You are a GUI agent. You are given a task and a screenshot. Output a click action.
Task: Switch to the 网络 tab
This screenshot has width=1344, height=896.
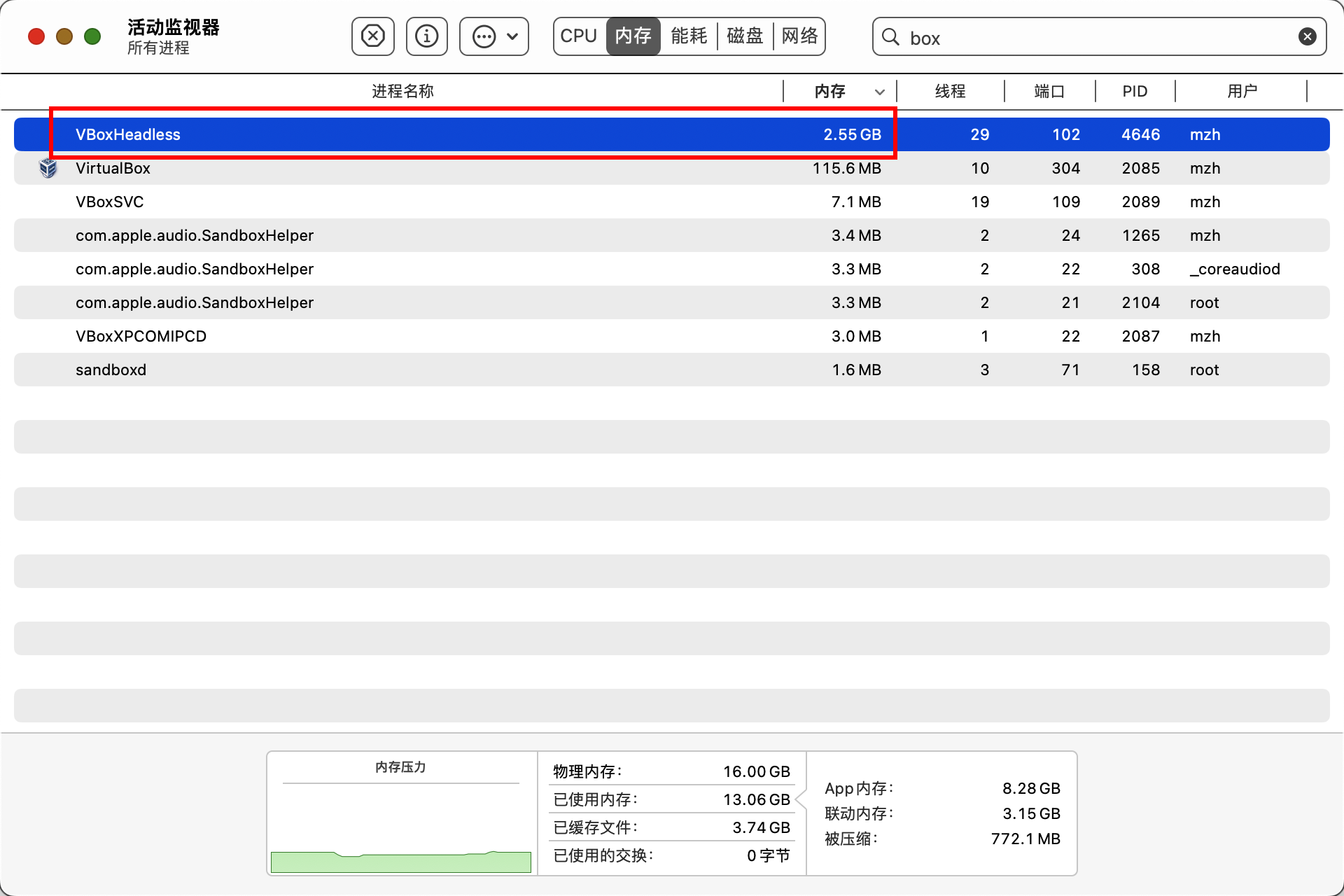799,36
